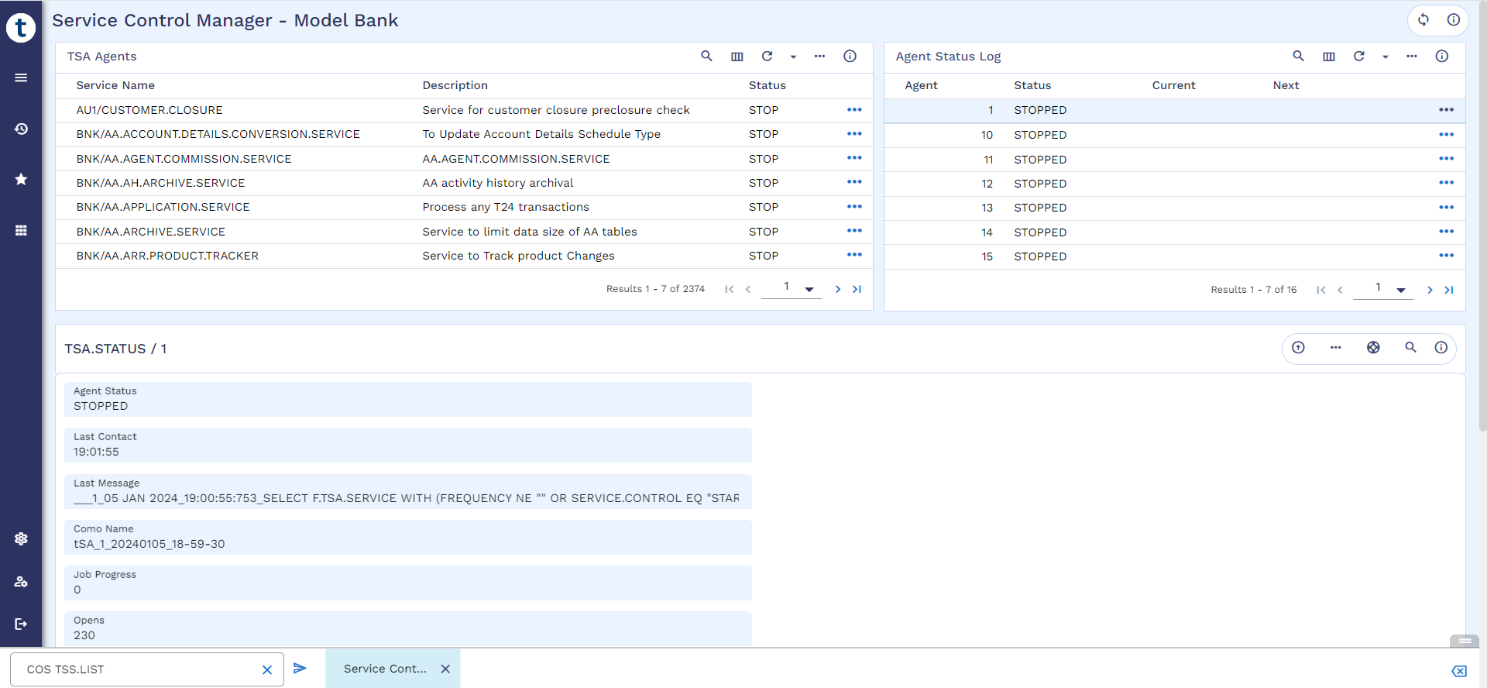Open the page number dropdown in Agent Status Log
This screenshot has width=1487, height=688.
coord(1402,290)
